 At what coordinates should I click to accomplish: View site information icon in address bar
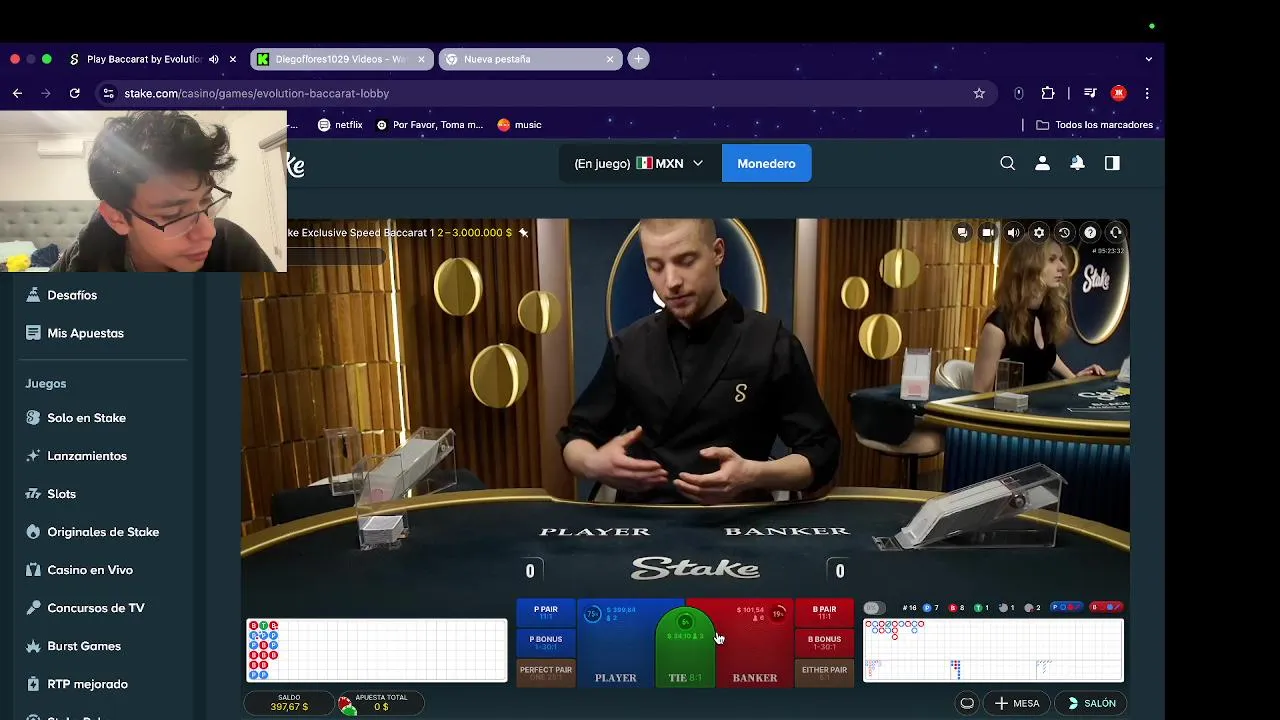click(x=108, y=93)
